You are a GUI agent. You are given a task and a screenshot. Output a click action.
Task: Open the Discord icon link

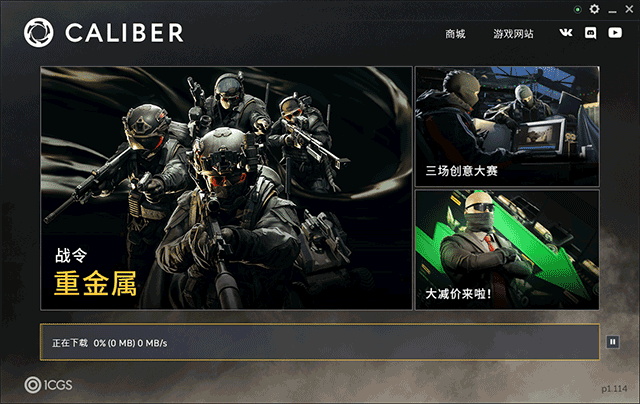(x=590, y=33)
